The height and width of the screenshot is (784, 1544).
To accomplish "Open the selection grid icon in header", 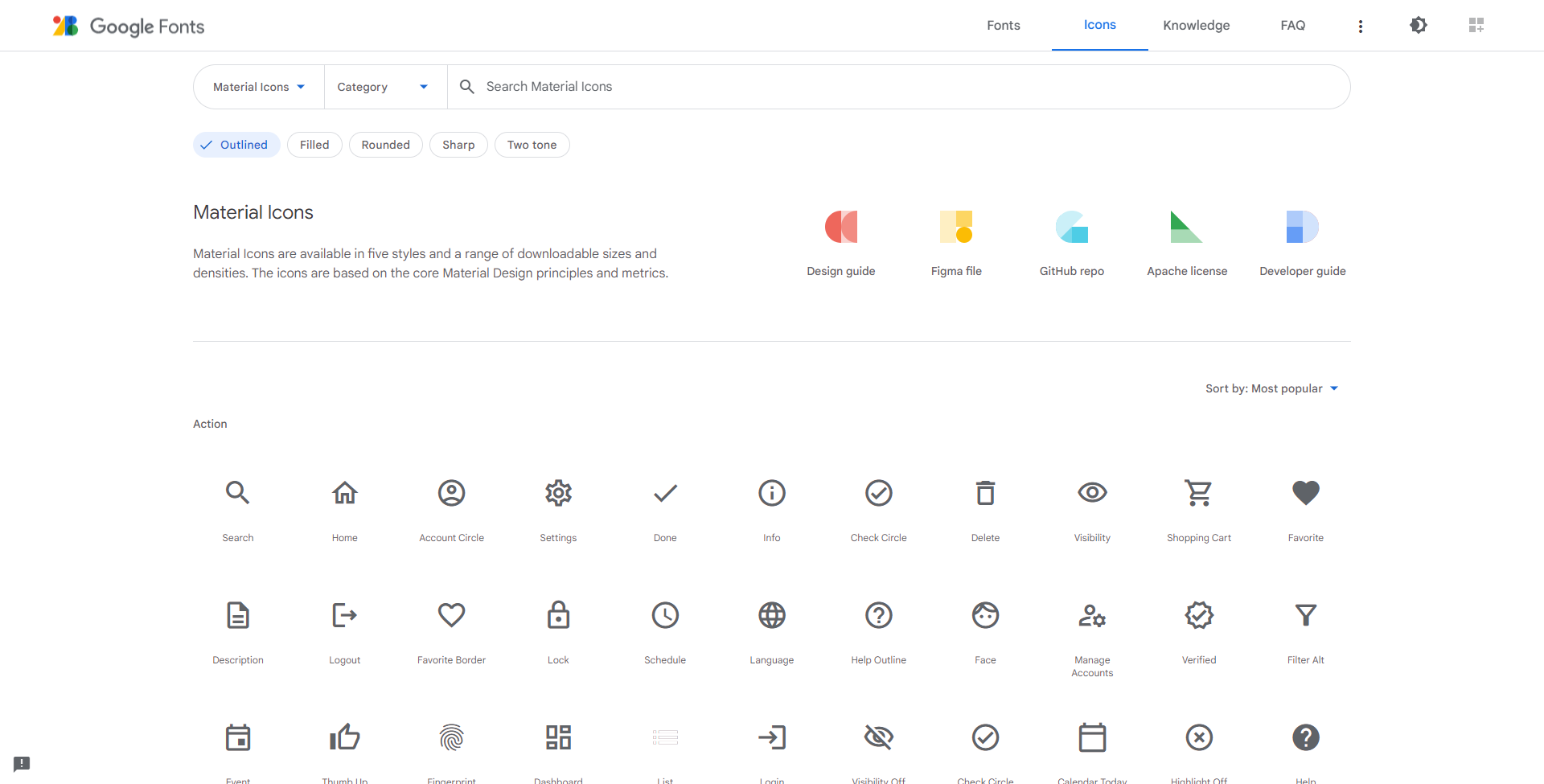I will (1476, 25).
